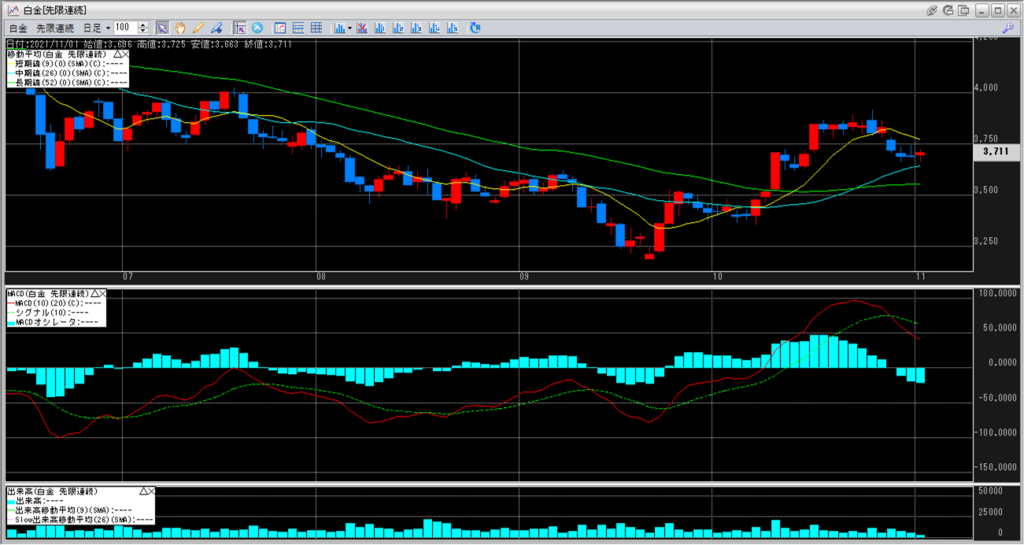Click the bar count field showing 100

(125, 27)
